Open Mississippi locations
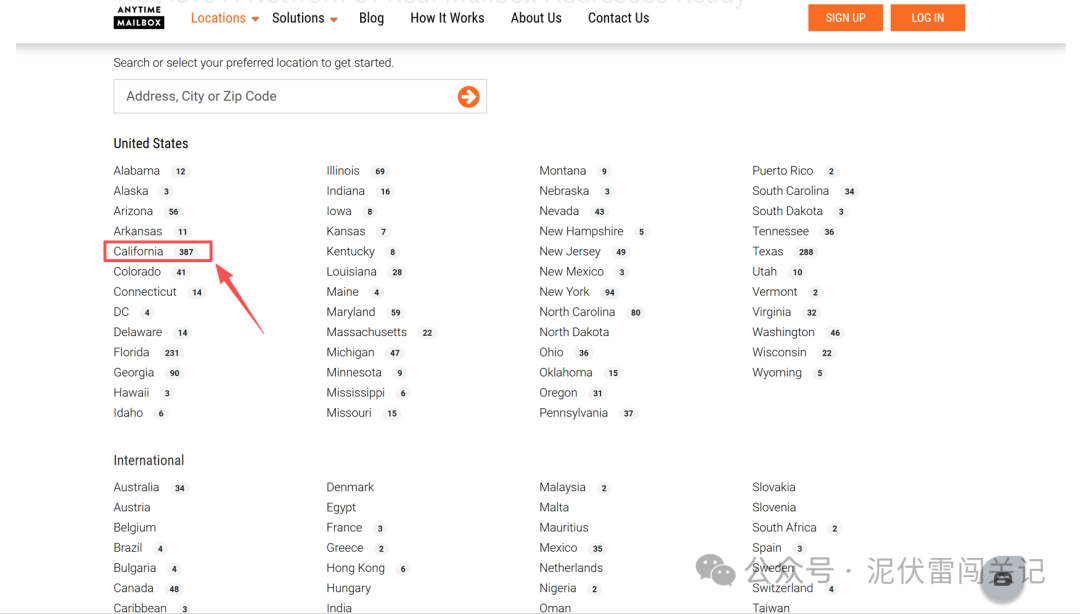The width and height of the screenshot is (1080, 614). pos(355,393)
